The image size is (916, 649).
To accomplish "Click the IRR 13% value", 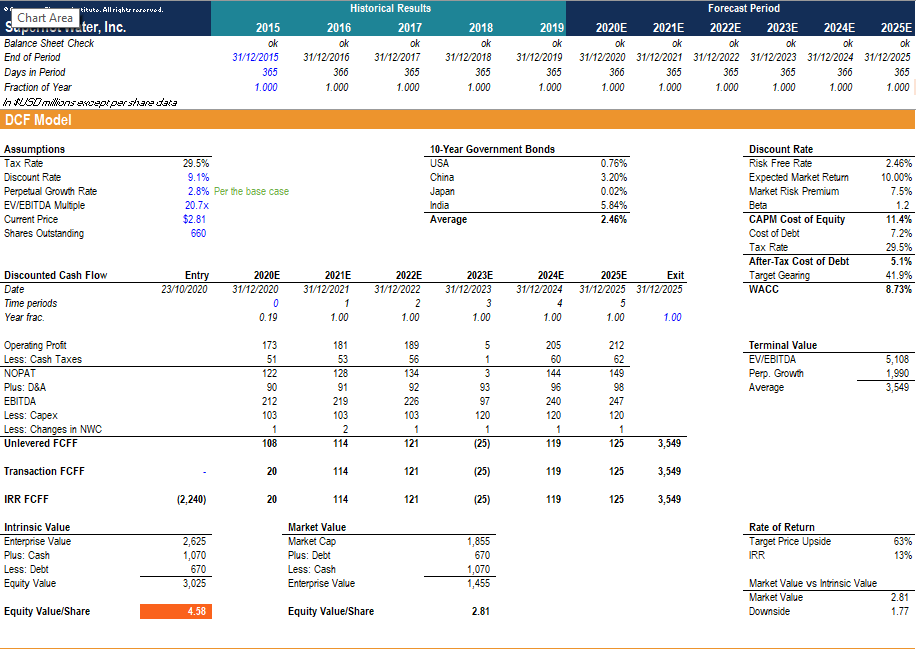I will click(903, 556).
